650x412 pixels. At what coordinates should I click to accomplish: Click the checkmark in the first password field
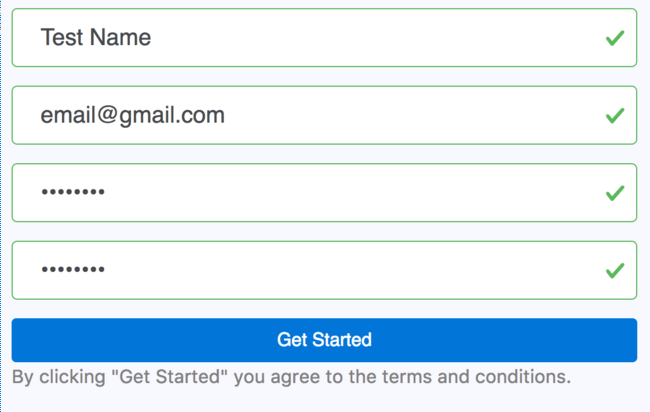tap(615, 193)
